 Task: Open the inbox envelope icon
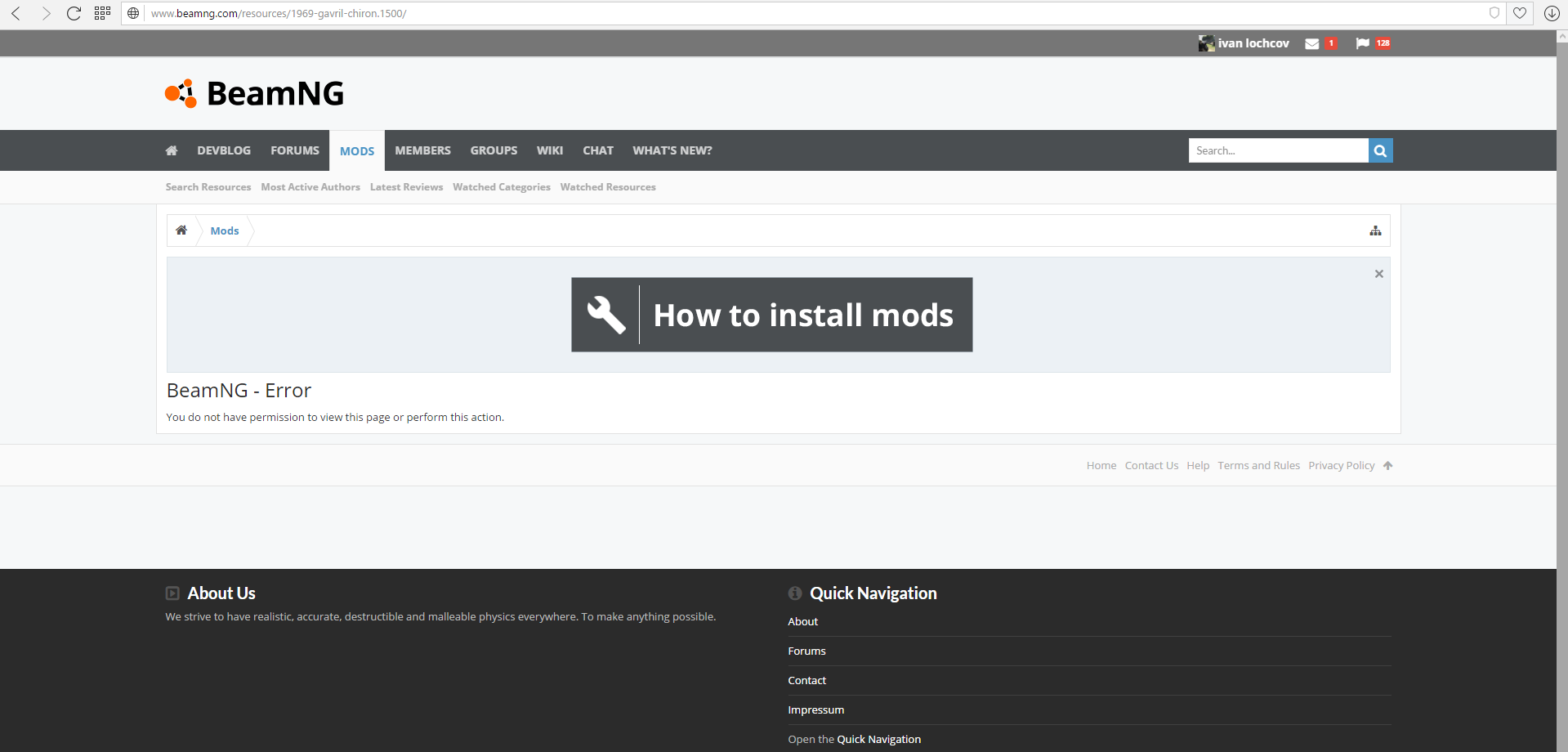[1312, 43]
